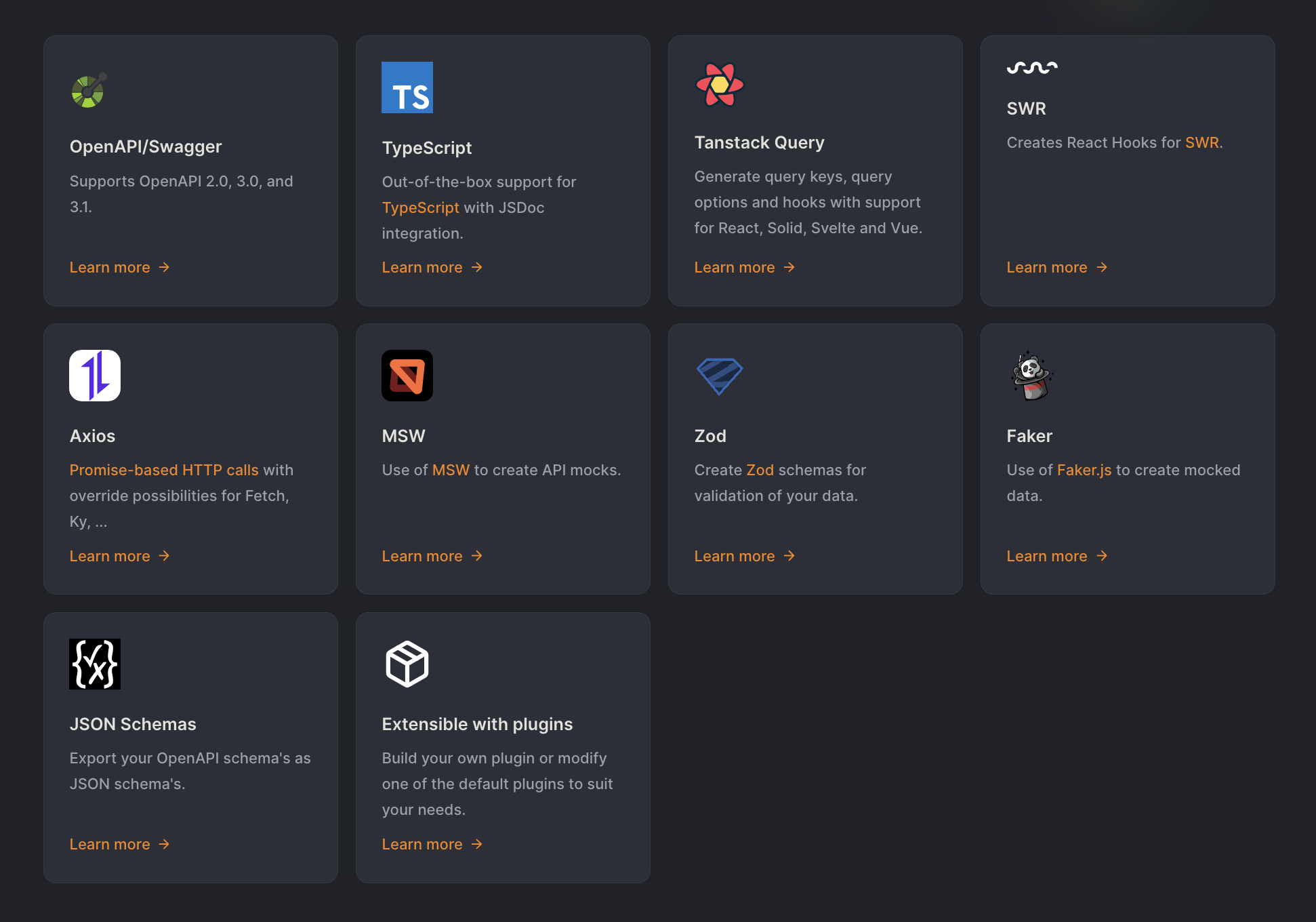The height and width of the screenshot is (922, 1316).
Task: Click the Axios icon
Action: coord(95,375)
